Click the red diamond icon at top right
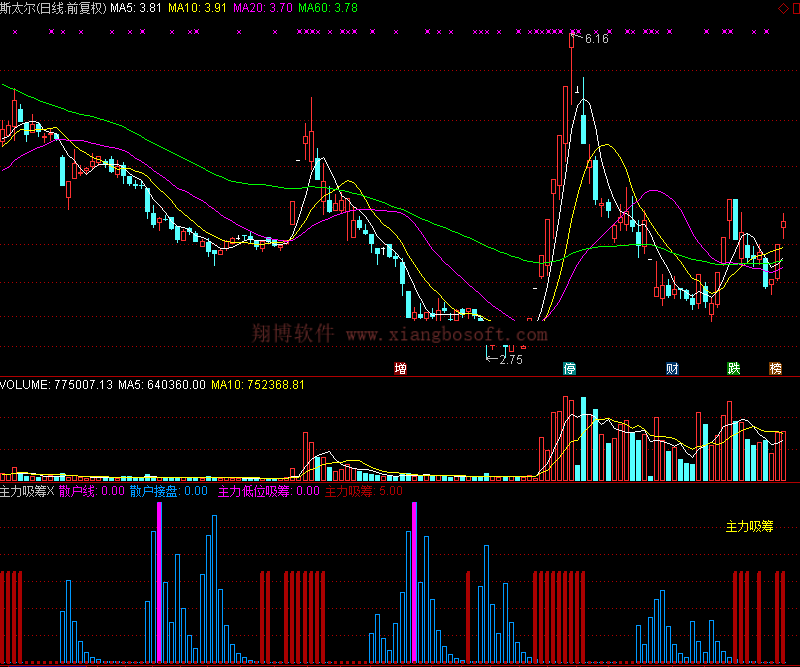This screenshot has height=667, width=800. (x=783, y=8)
